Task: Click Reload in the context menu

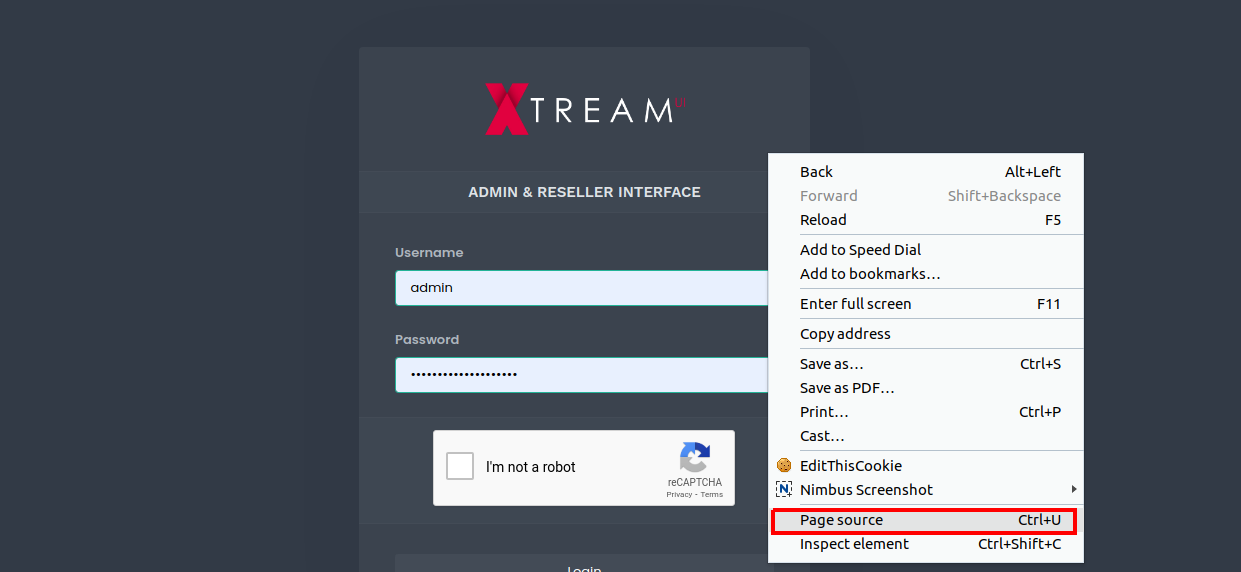Action: pyautogui.click(x=823, y=220)
